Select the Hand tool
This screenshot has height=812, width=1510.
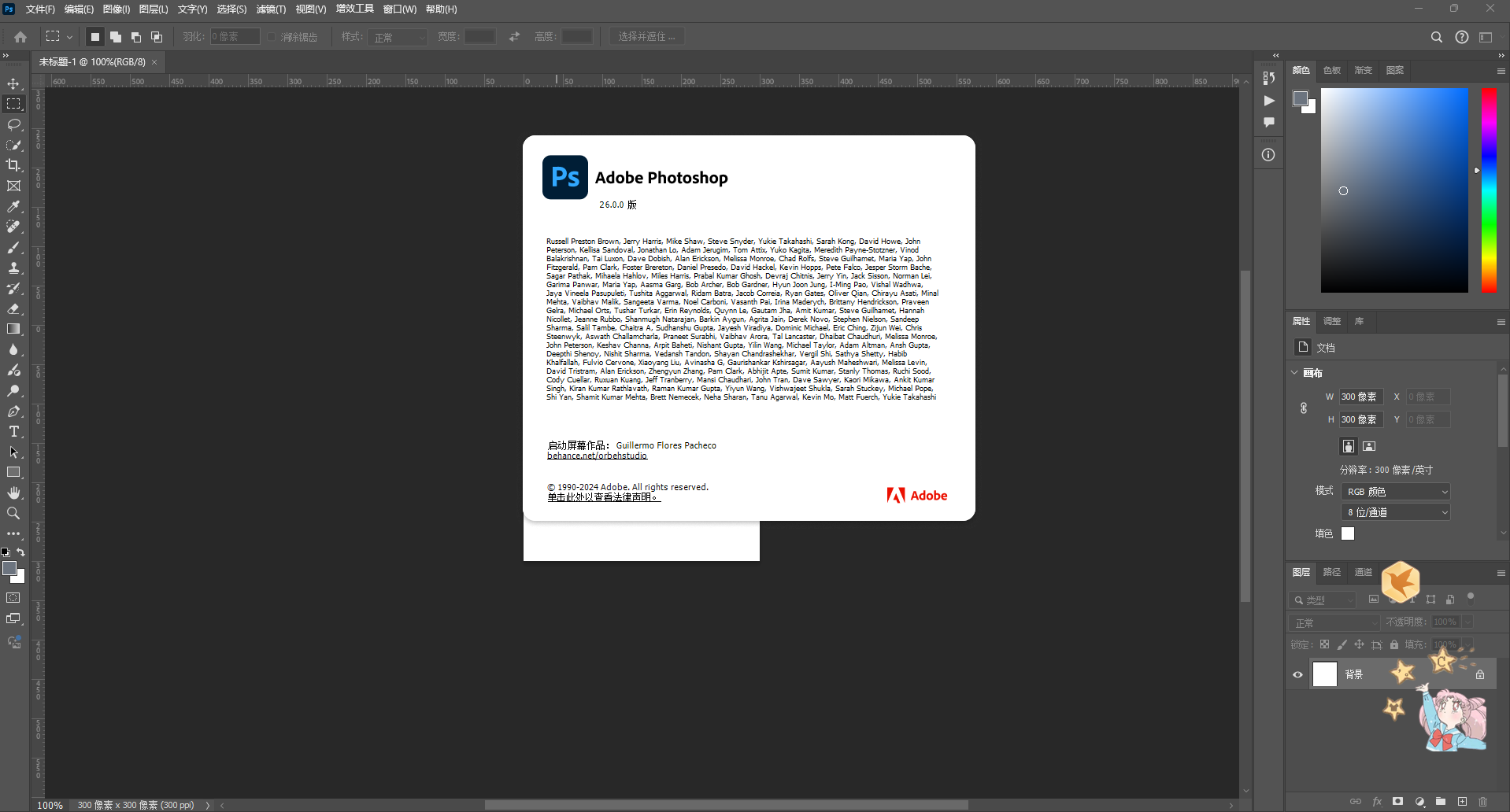[13, 493]
